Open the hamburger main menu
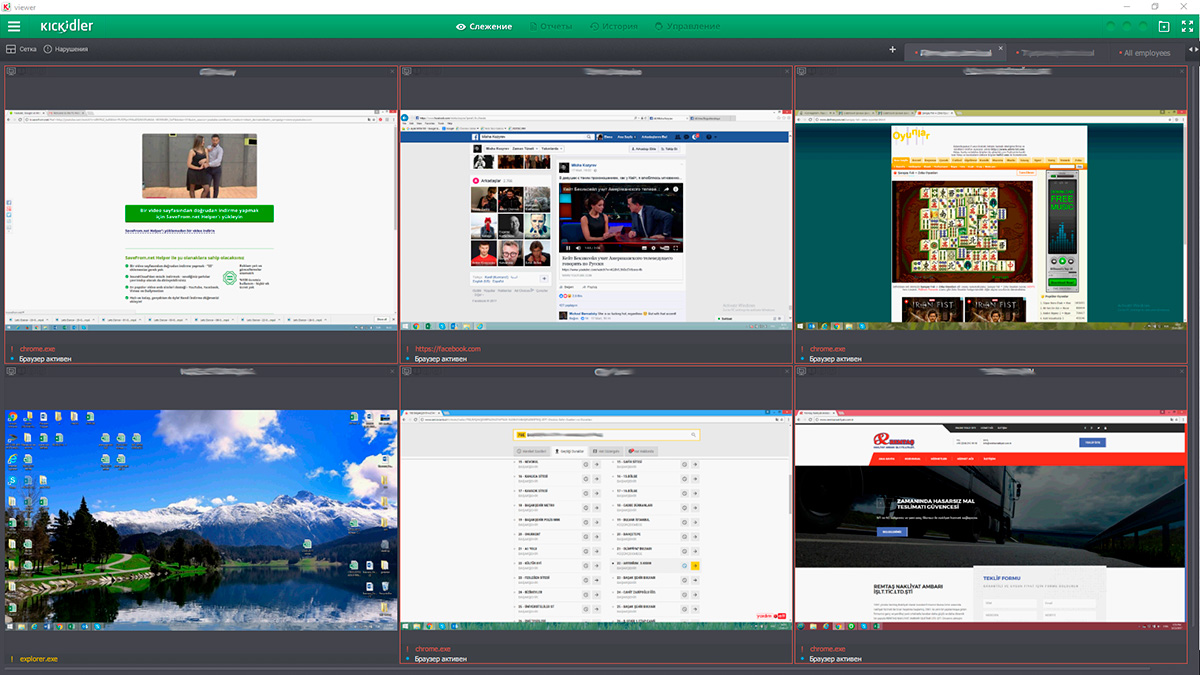The image size is (1200, 675). [14, 26]
